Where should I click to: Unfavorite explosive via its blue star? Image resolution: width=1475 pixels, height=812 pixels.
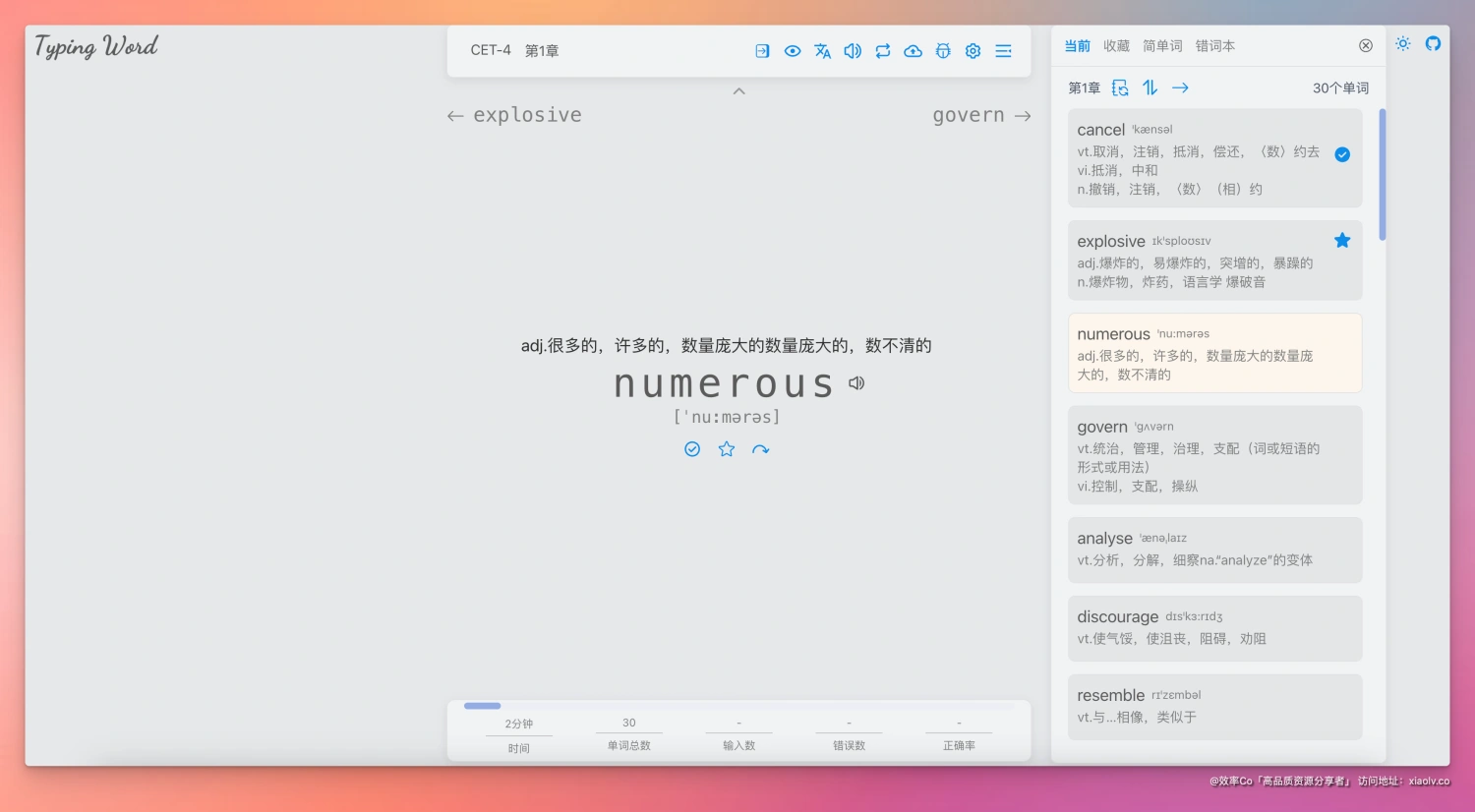pos(1342,241)
